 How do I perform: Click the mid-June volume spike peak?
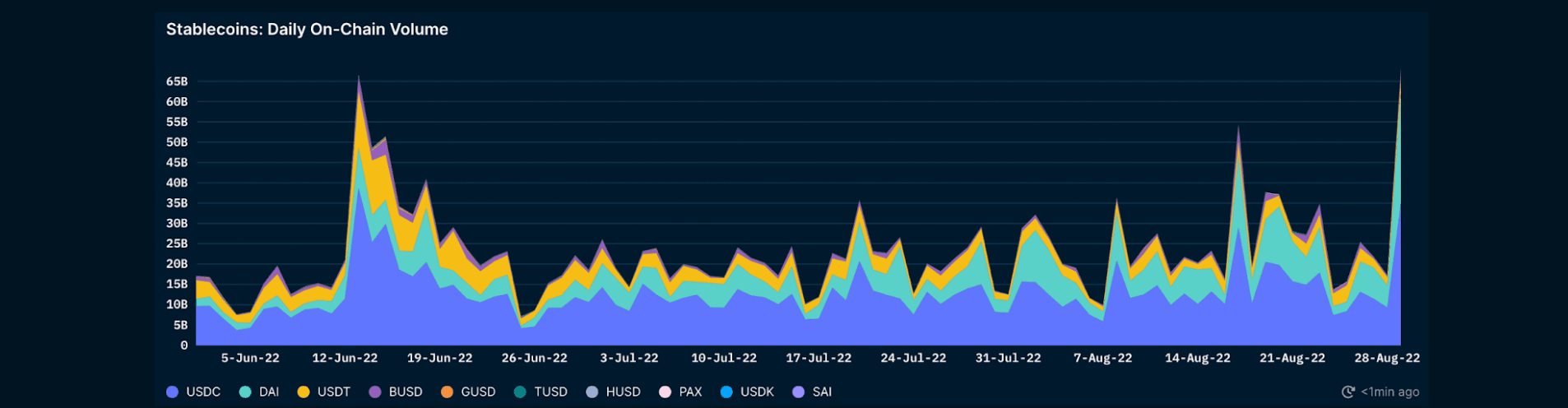[x=359, y=78]
